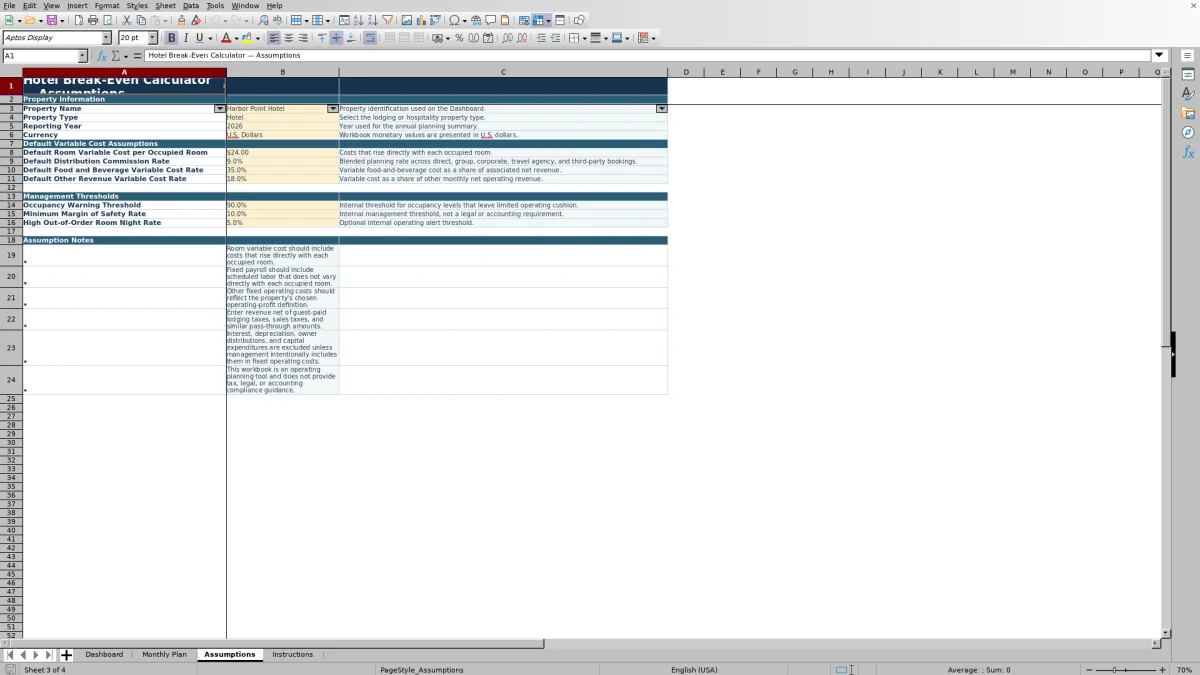The height and width of the screenshot is (675, 1200).
Task: Open sidebar Functions fx icon
Action: (x=1188, y=152)
